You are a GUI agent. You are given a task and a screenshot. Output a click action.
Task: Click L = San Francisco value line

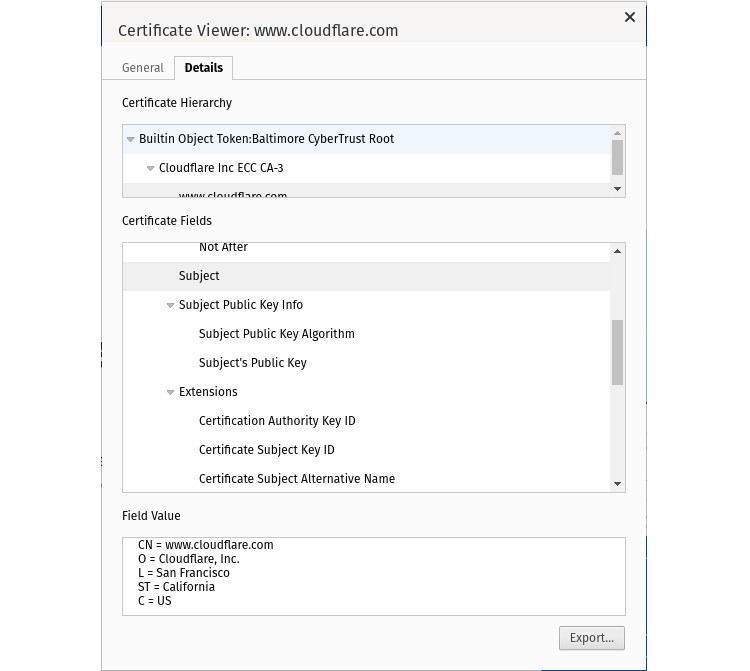184,573
